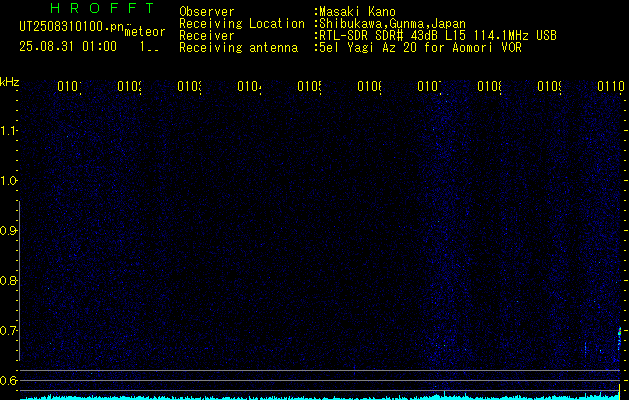
Task: Click the kHz axis unit label
Action: pos(10,83)
